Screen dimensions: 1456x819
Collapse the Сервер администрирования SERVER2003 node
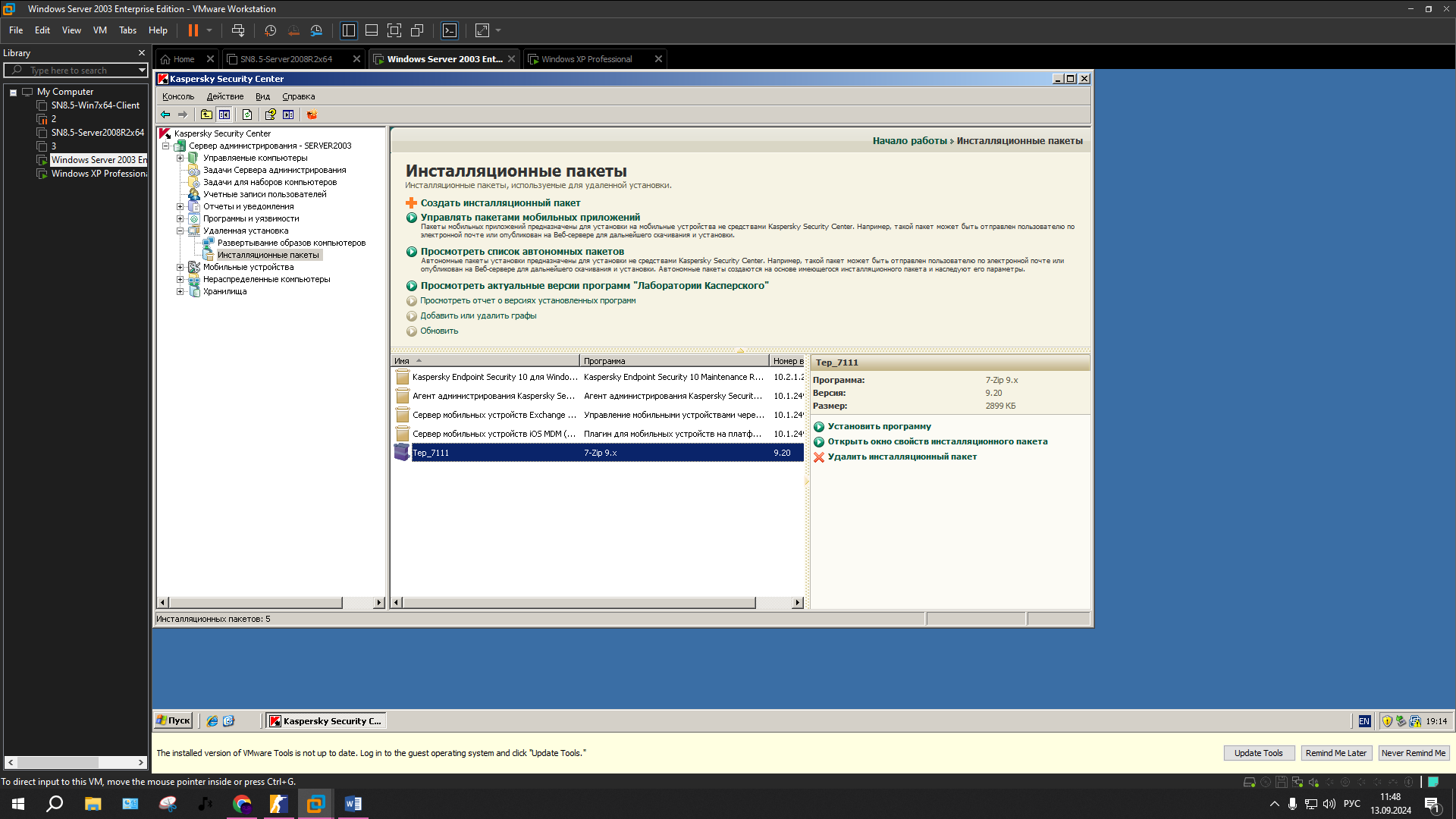[x=166, y=146]
